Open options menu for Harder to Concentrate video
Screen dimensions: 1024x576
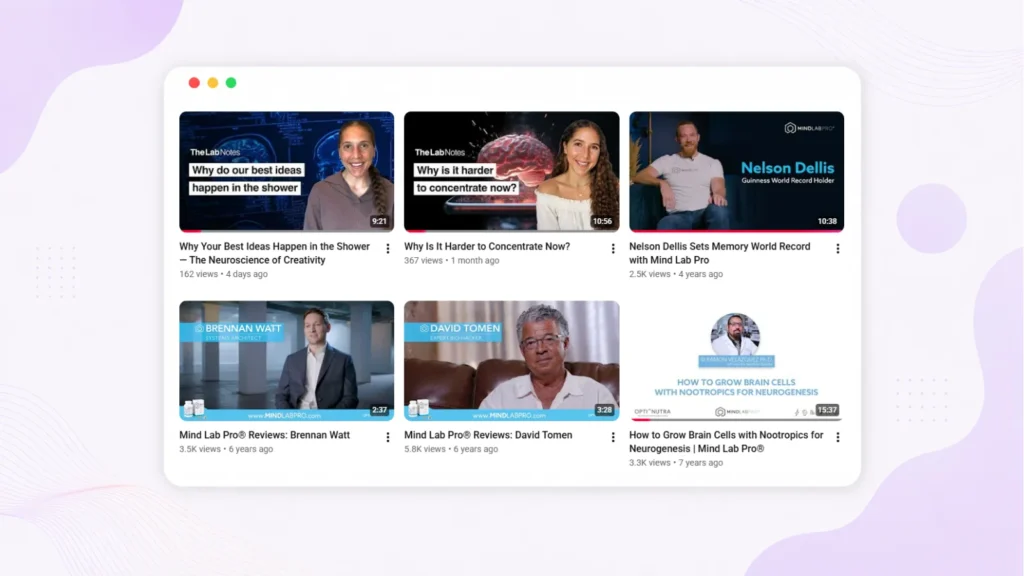(613, 249)
